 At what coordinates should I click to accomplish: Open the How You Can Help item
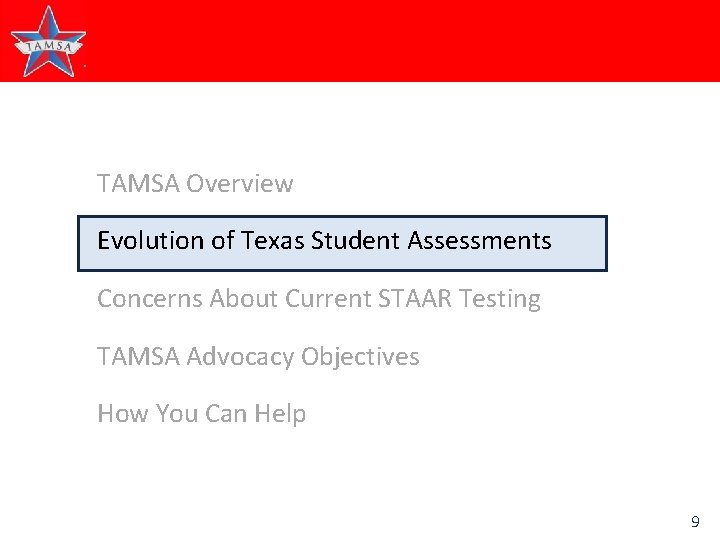tap(202, 413)
